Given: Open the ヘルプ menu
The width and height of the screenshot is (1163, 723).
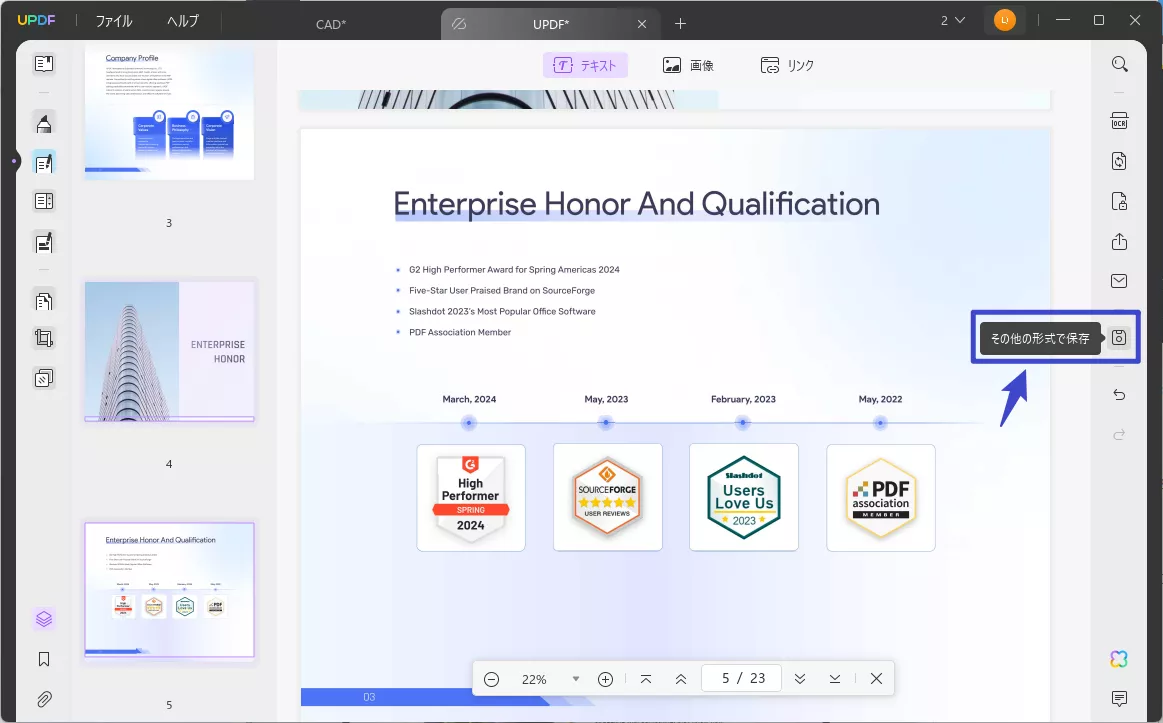Looking at the screenshot, I should (182, 22).
